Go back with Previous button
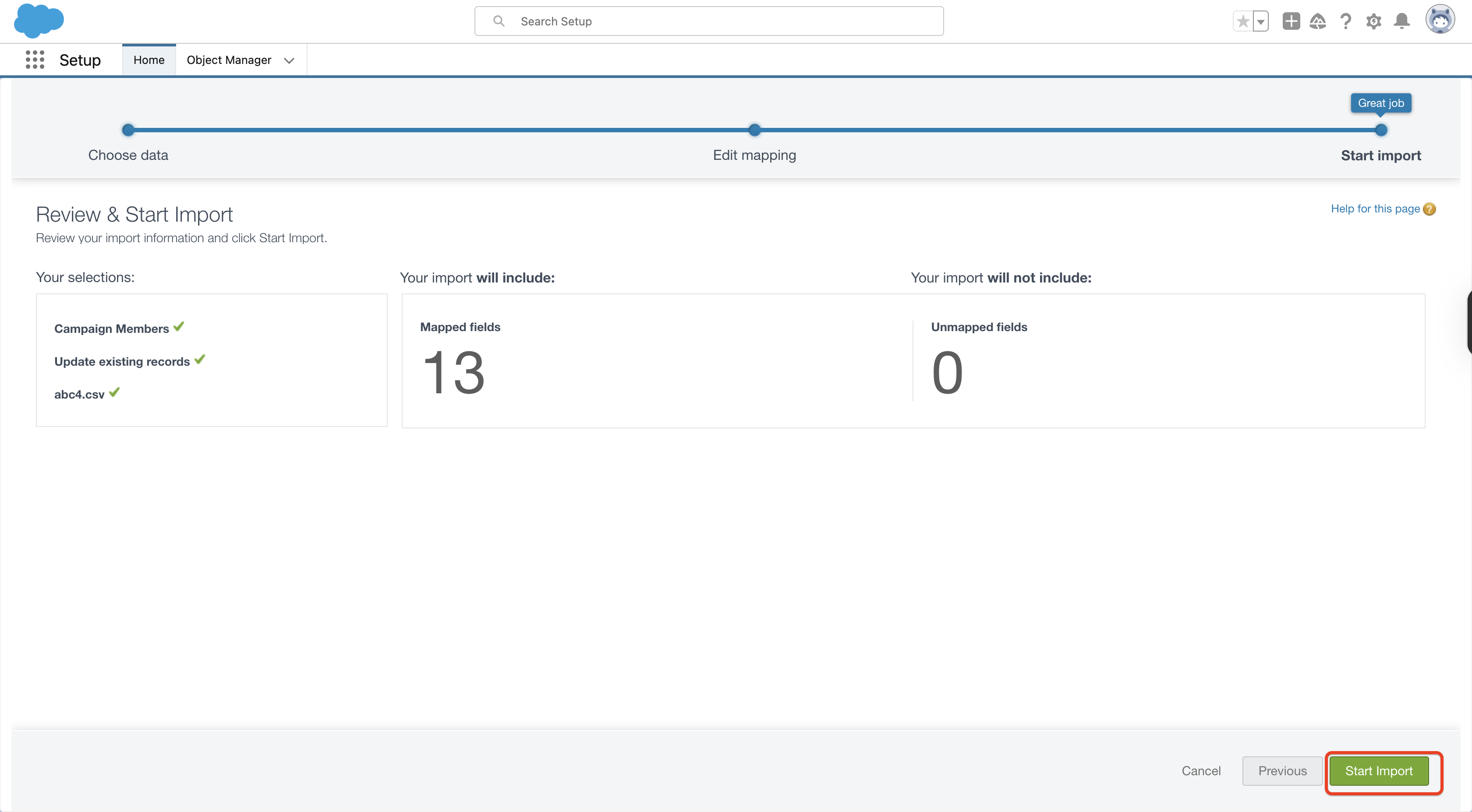The width and height of the screenshot is (1472, 812). pyautogui.click(x=1282, y=771)
